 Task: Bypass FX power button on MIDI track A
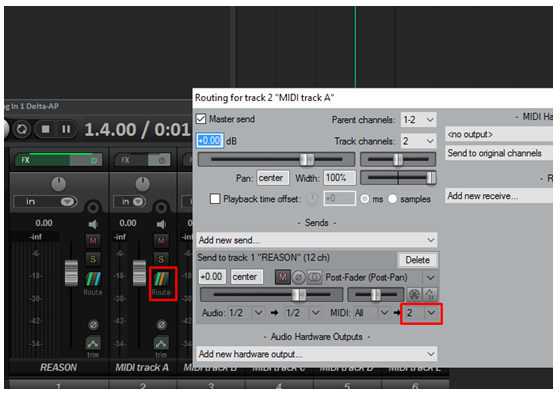point(161,160)
